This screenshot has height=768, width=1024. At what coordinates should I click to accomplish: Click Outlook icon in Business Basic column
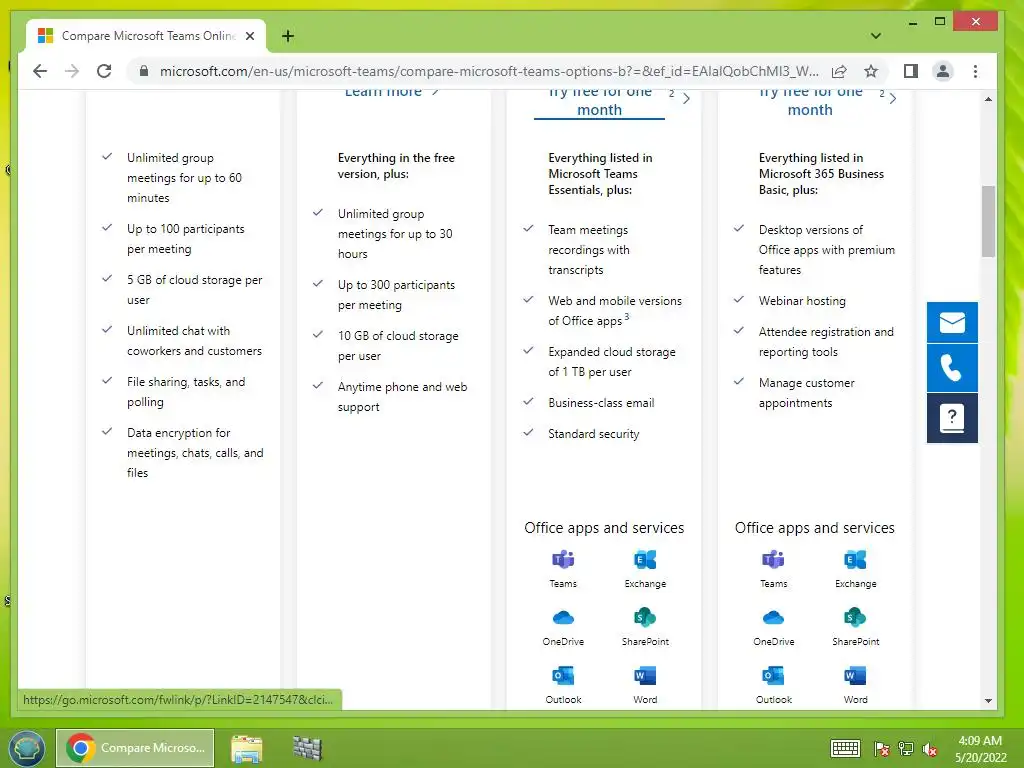click(x=563, y=675)
